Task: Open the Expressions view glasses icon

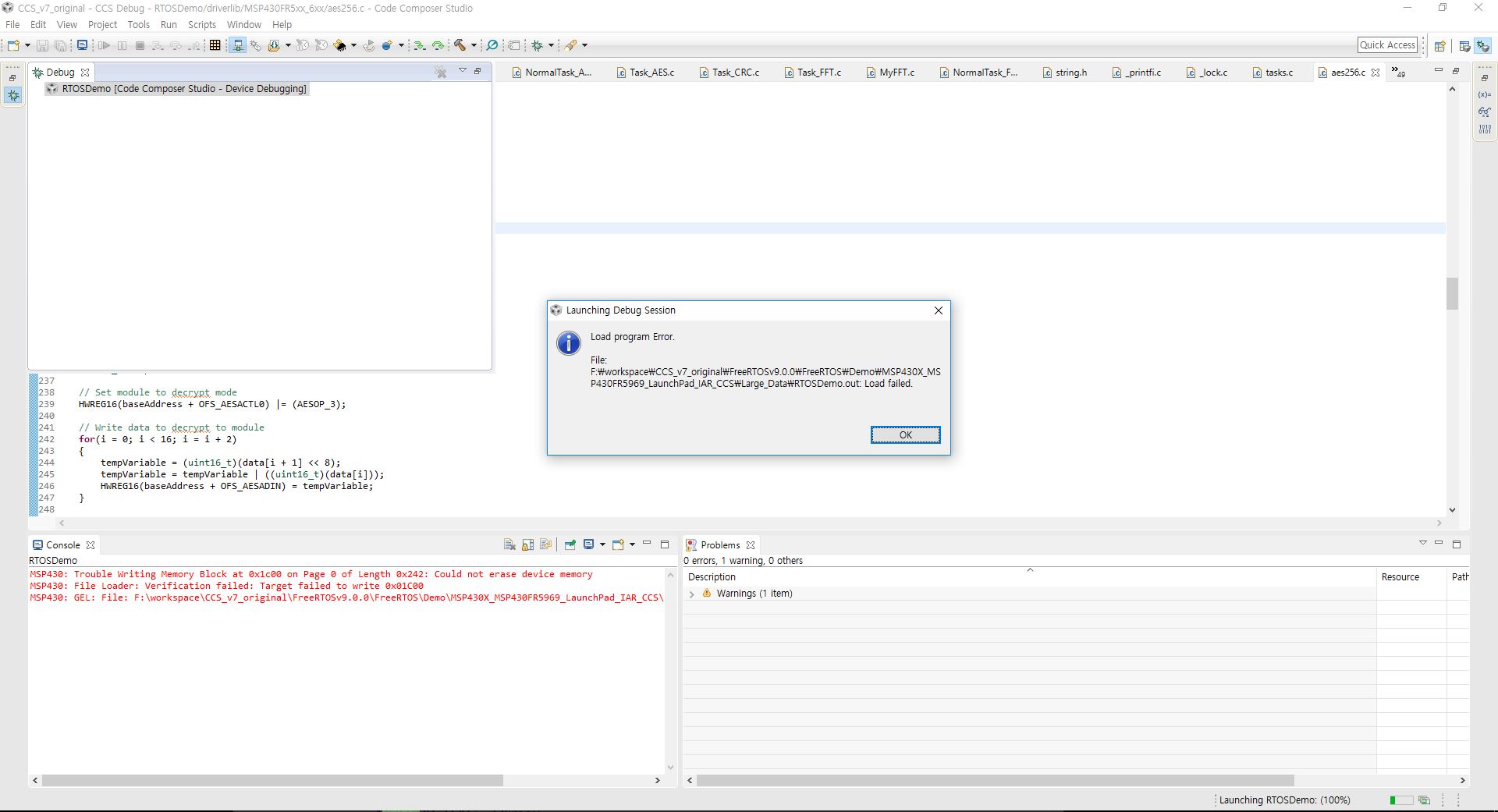Action: [x=1485, y=112]
